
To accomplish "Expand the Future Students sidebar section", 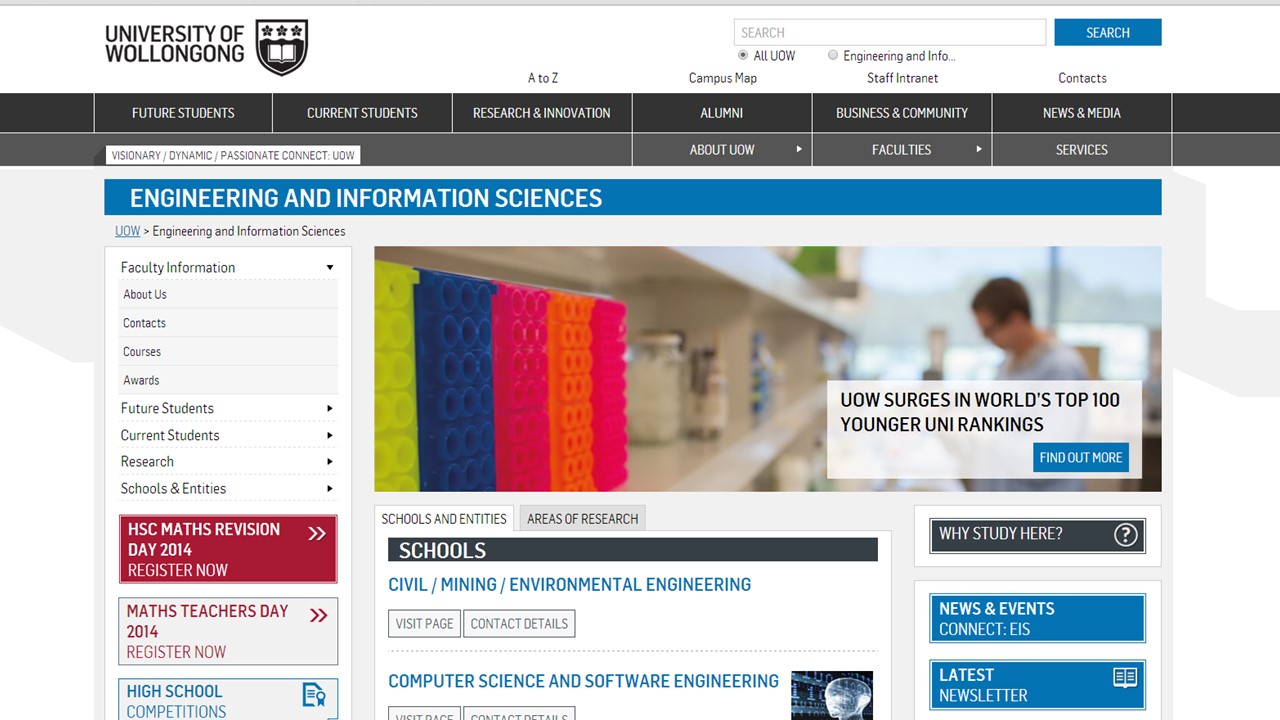I will [330, 408].
